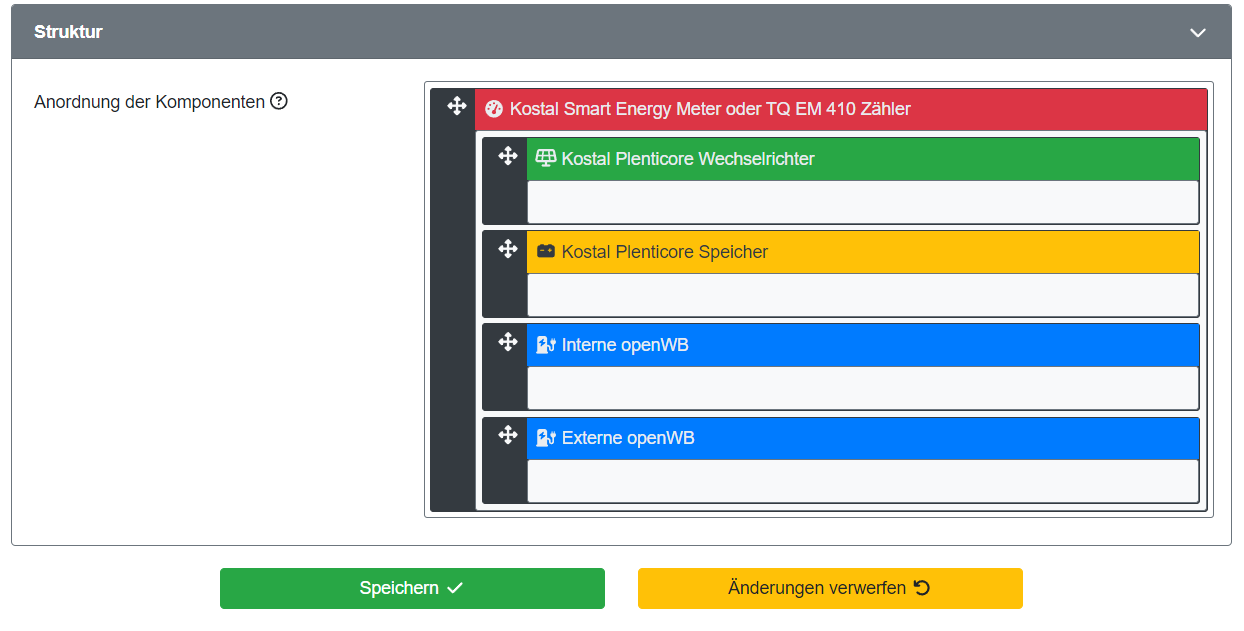Click the move handle of Interne openWB
Viewport: 1244px width, 631px height.
click(x=508, y=342)
